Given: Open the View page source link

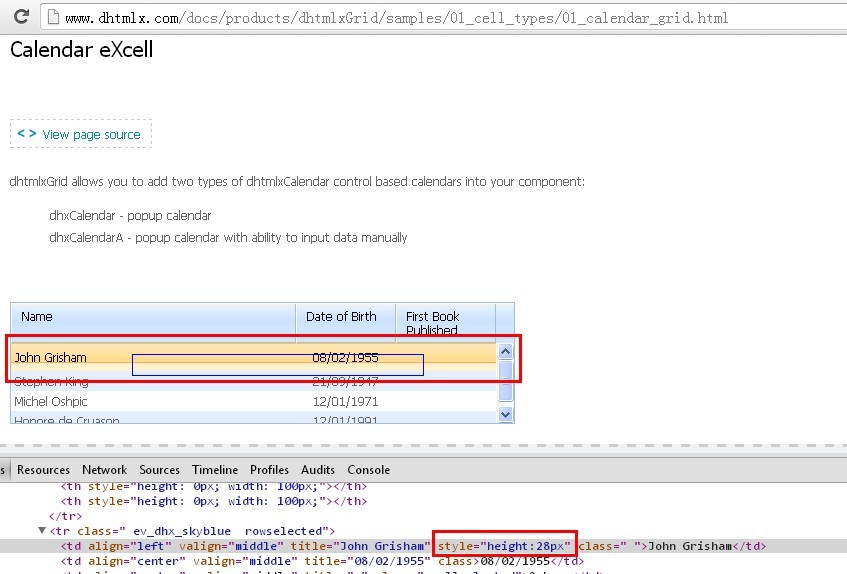Looking at the screenshot, I should (x=91, y=134).
